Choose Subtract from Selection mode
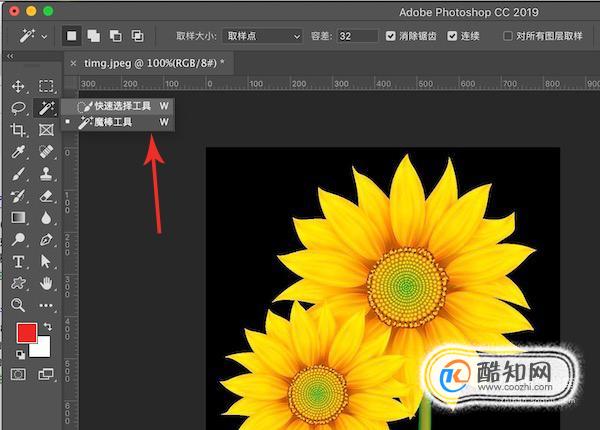 116,36
